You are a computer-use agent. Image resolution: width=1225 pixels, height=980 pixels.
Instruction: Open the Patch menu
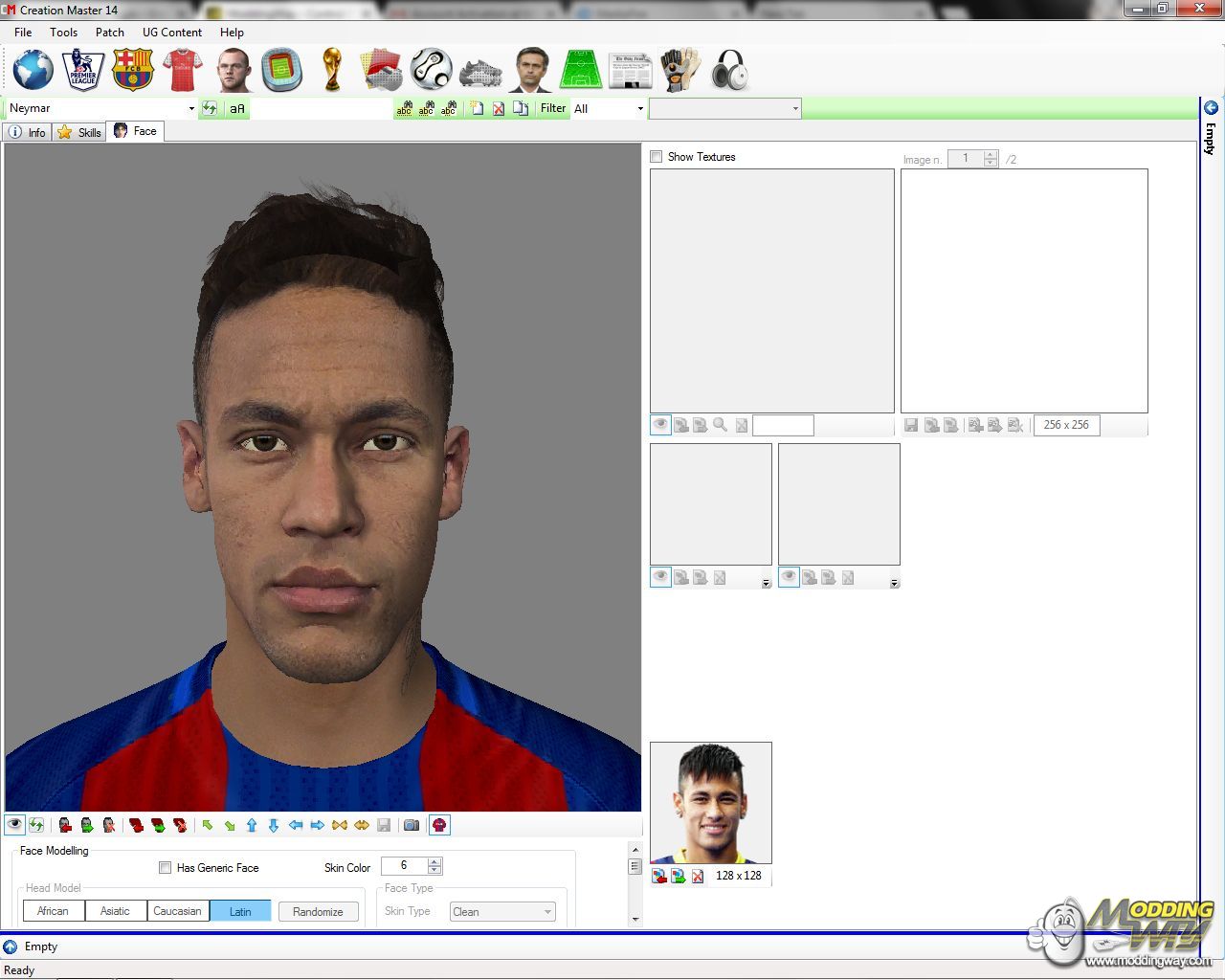[109, 33]
